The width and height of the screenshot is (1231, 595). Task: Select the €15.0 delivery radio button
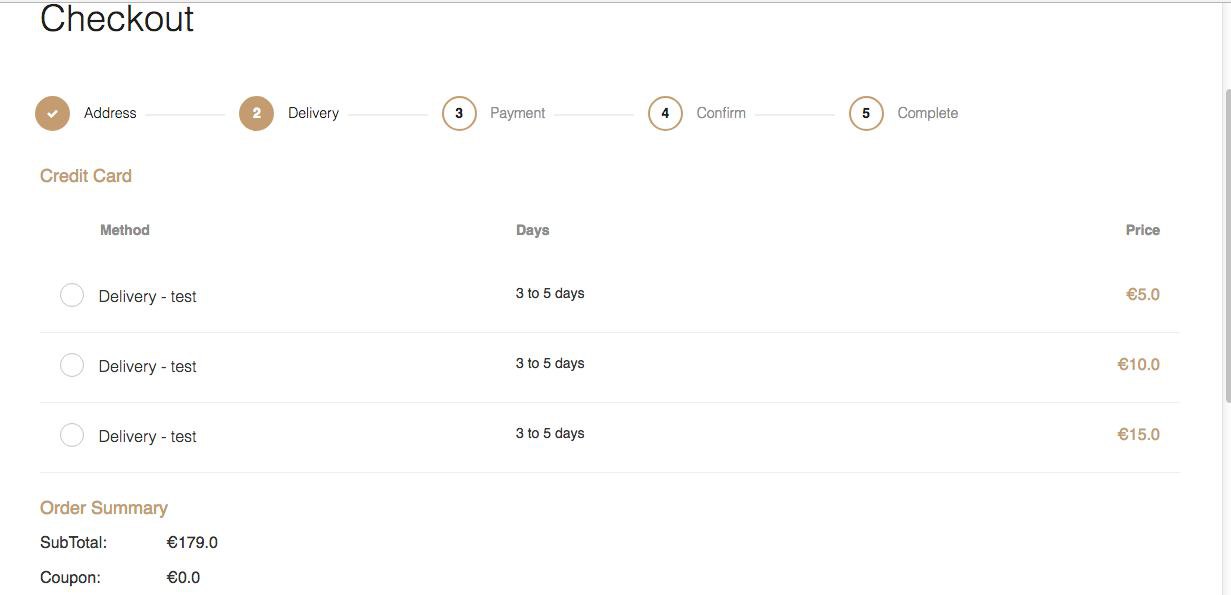[x=72, y=435]
